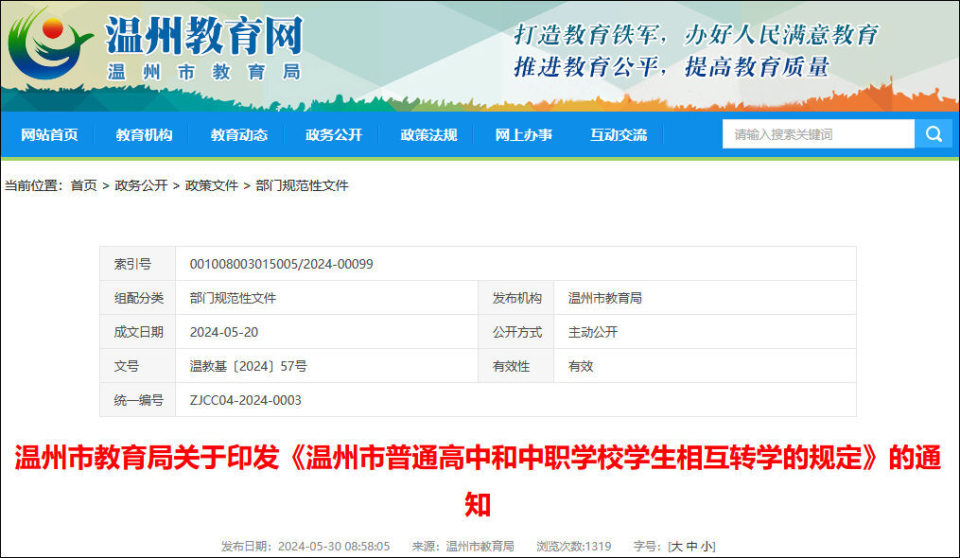Click the view count 浏览次数:1319
Image resolution: width=960 pixels, height=558 pixels.
click(574, 546)
